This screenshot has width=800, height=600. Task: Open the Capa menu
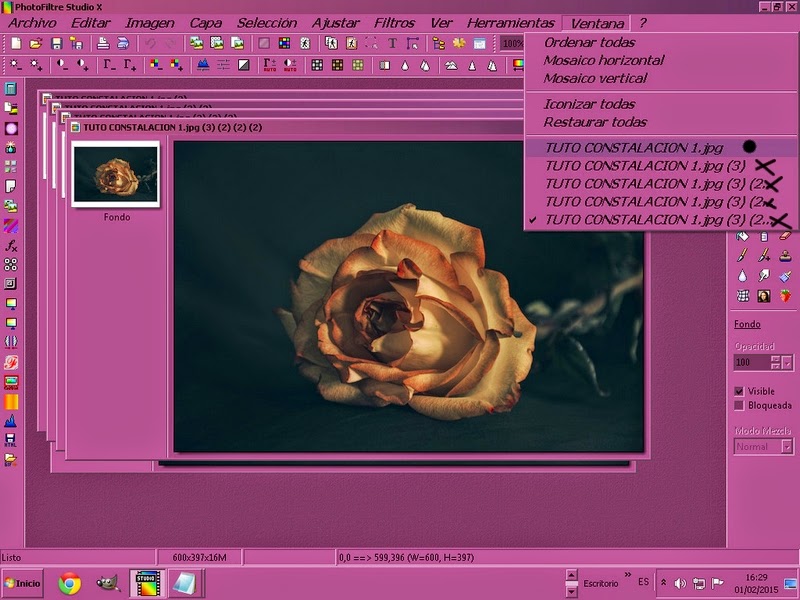coord(206,23)
